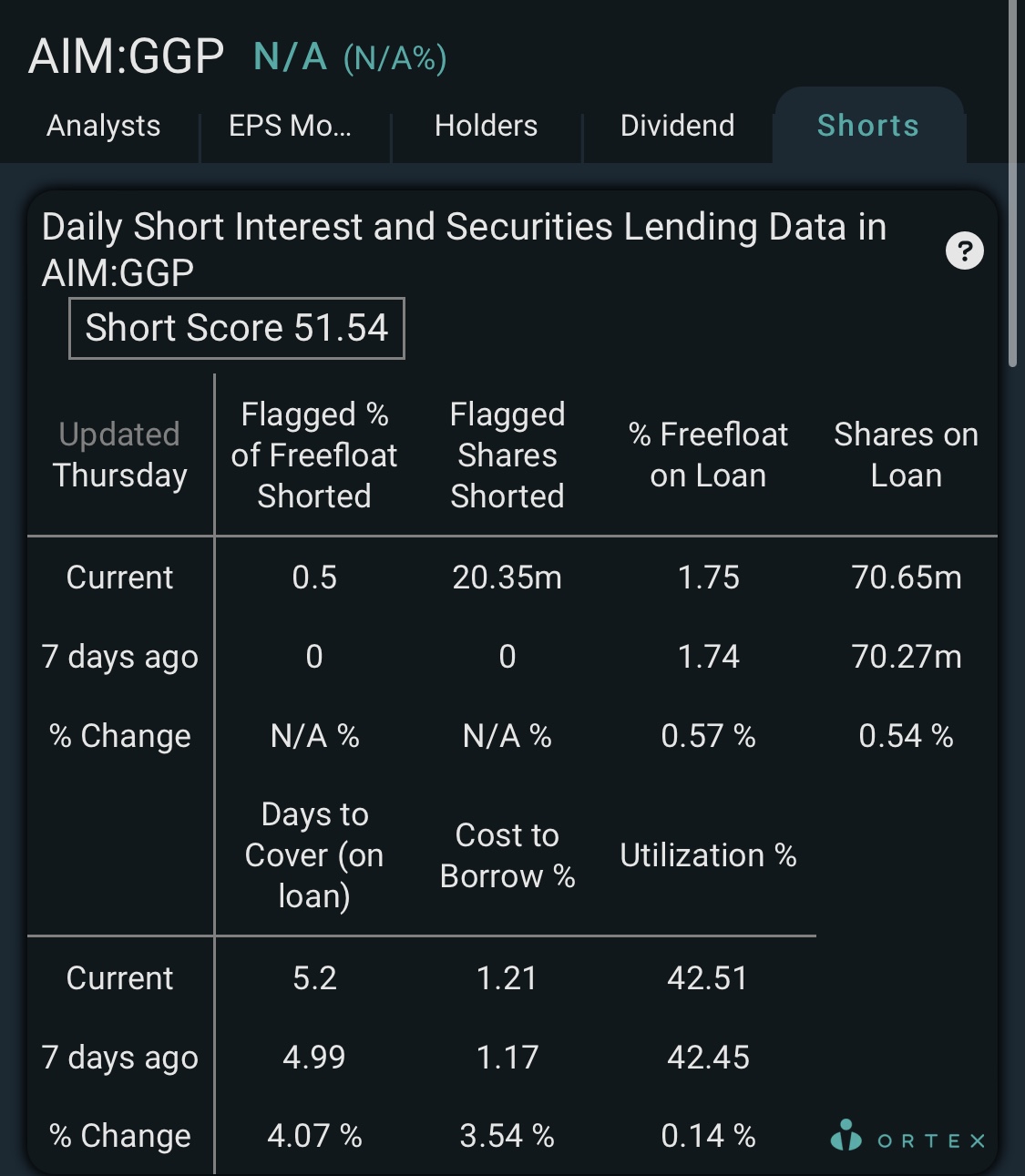Select the Days to Cover column header
Screen dimensions: 1025x1176
point(314,855)
